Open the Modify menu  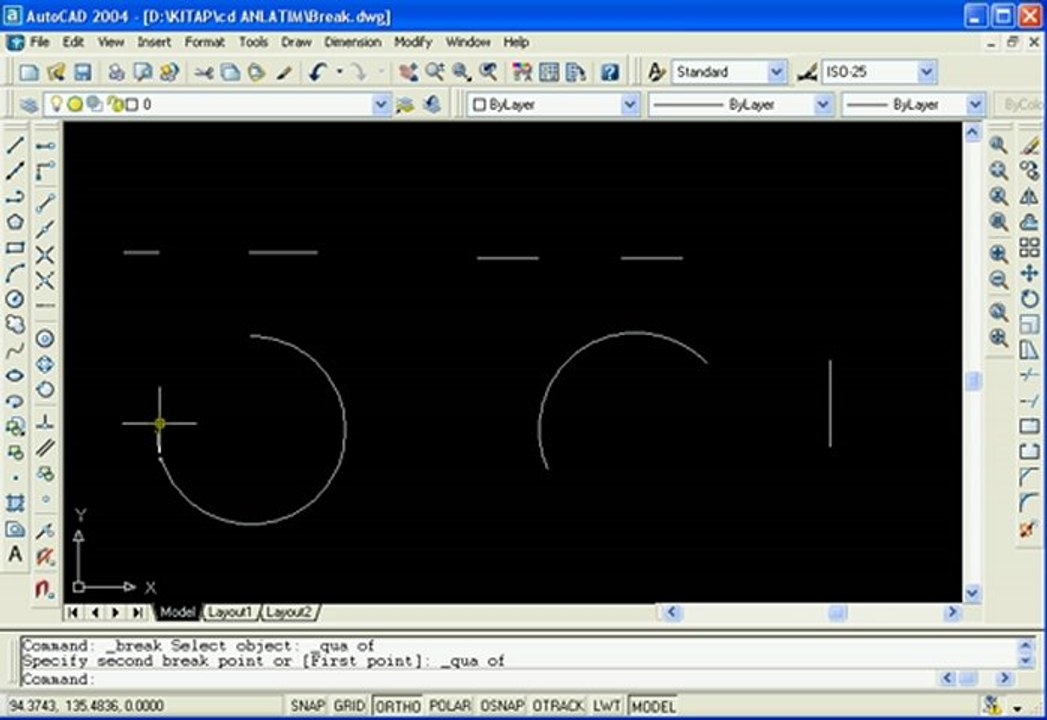pyautogui.click(x=413, y=42)
